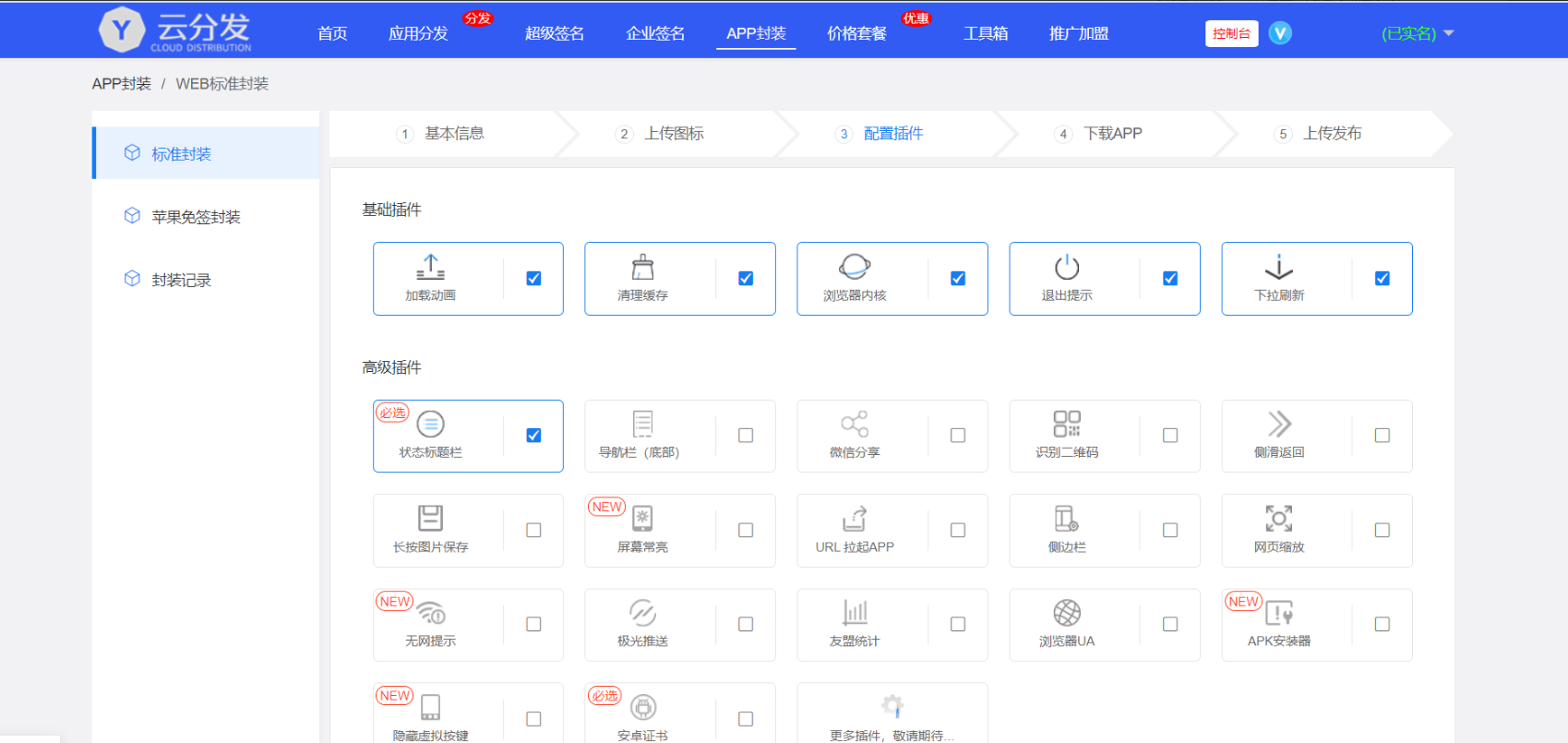Click the 下拉刷新 download arrow icon
Screen dimensions: 1568x743
(1279, 267)
